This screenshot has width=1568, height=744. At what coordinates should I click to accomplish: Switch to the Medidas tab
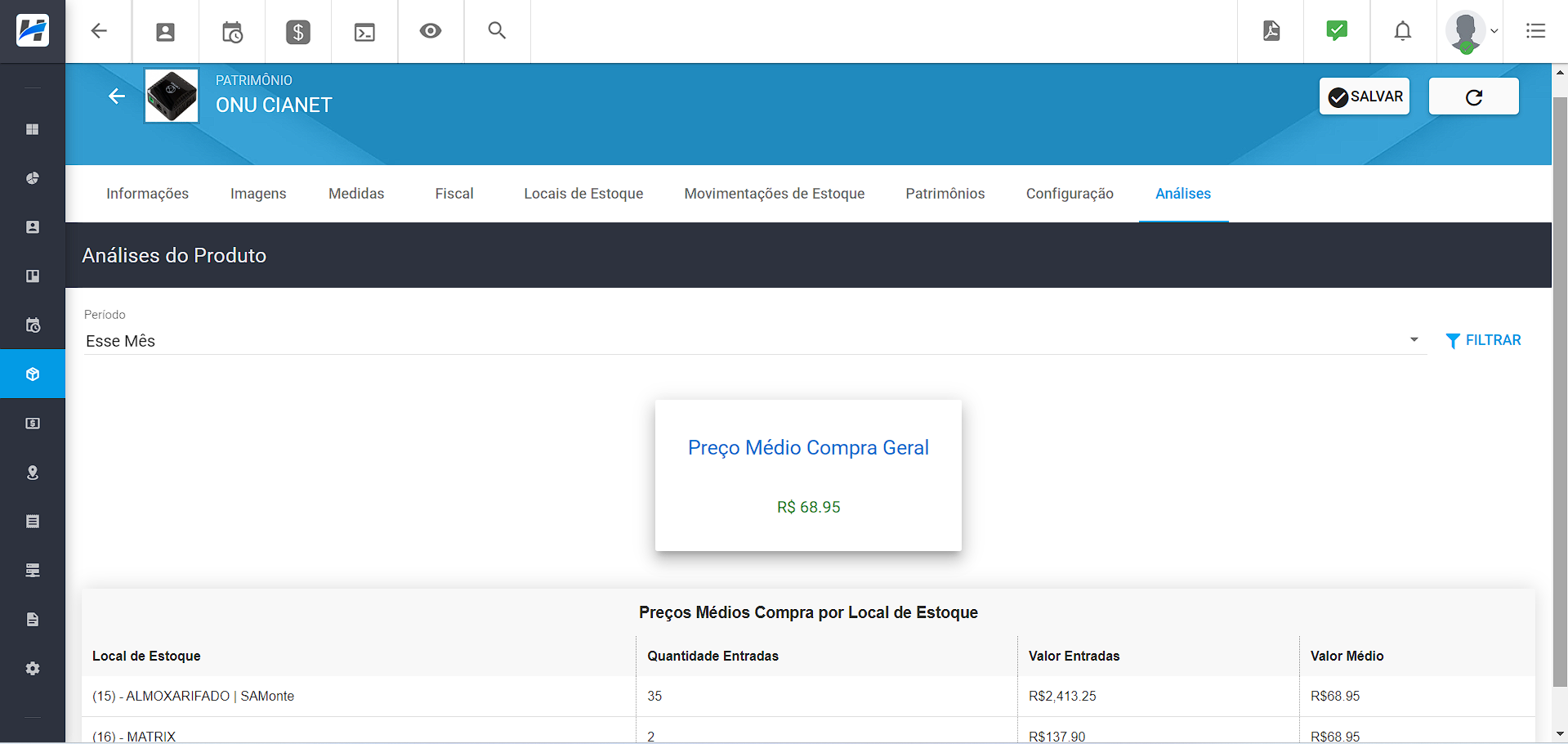(x=356, y=194)
